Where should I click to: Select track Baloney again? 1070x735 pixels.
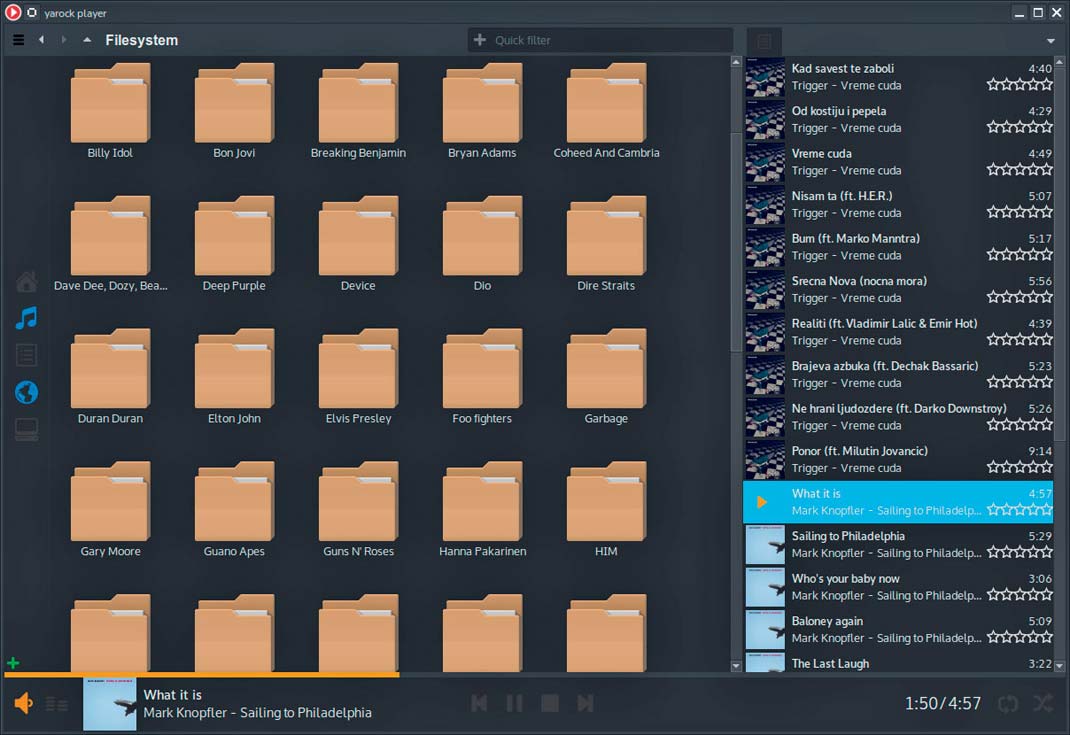click(898, 629)
